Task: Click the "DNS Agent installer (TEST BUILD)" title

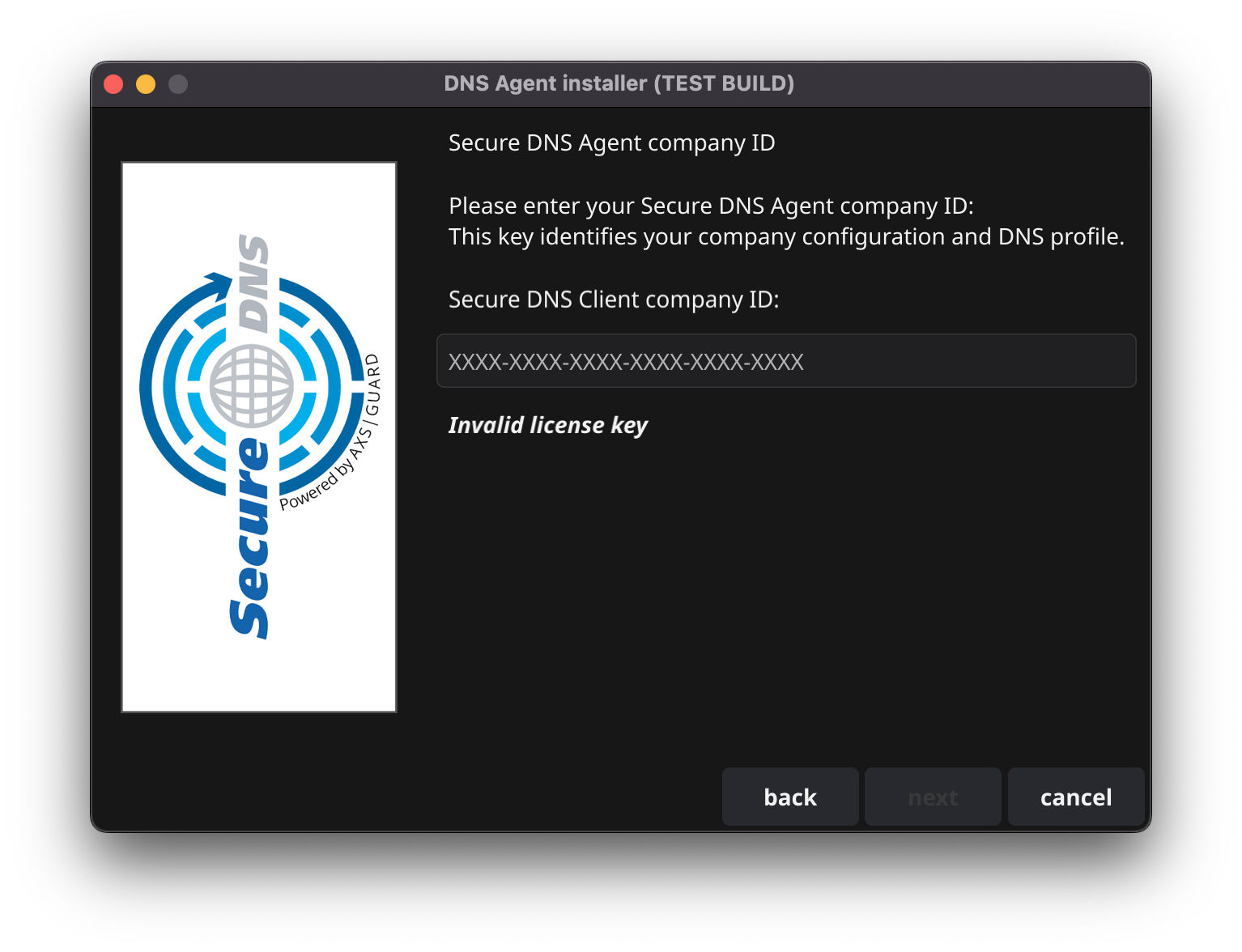Action: click(x=619, y=84)
